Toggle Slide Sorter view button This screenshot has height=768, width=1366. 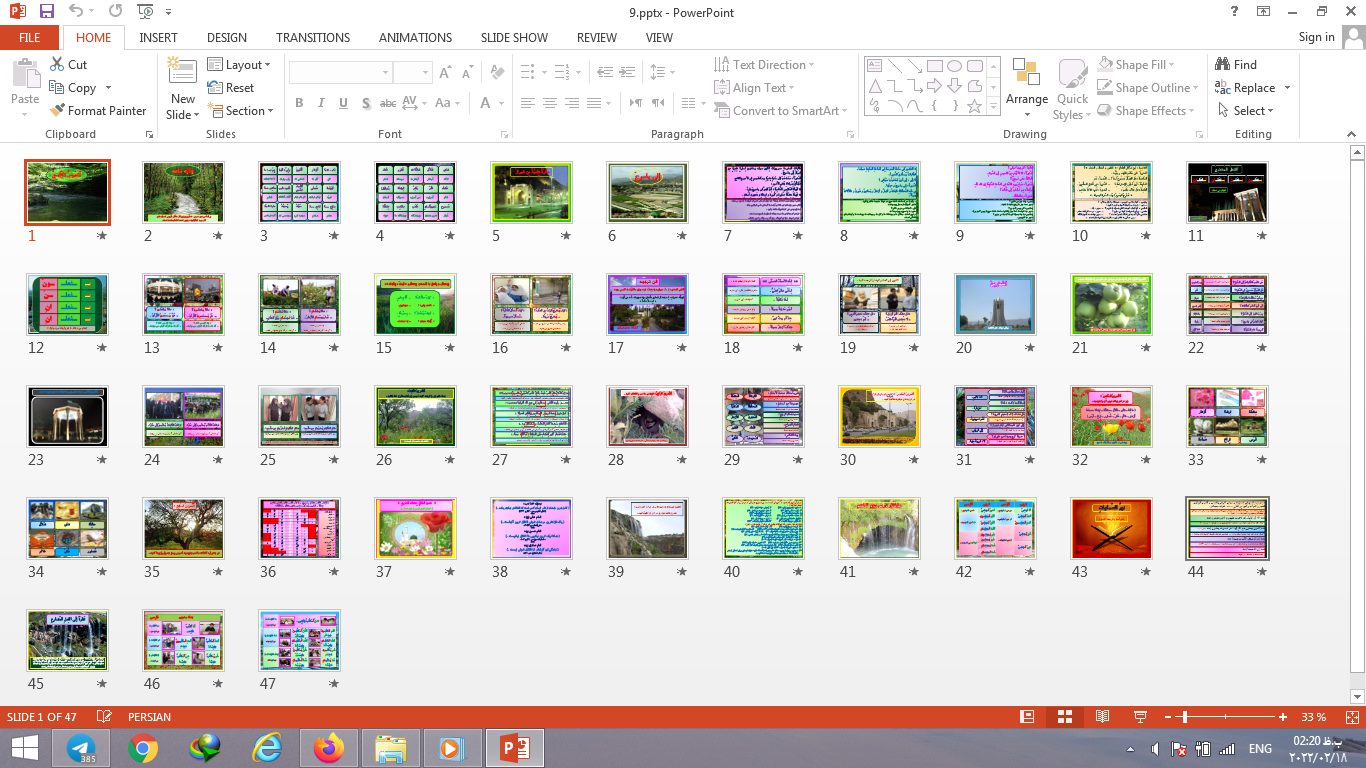coord(1064,717)
